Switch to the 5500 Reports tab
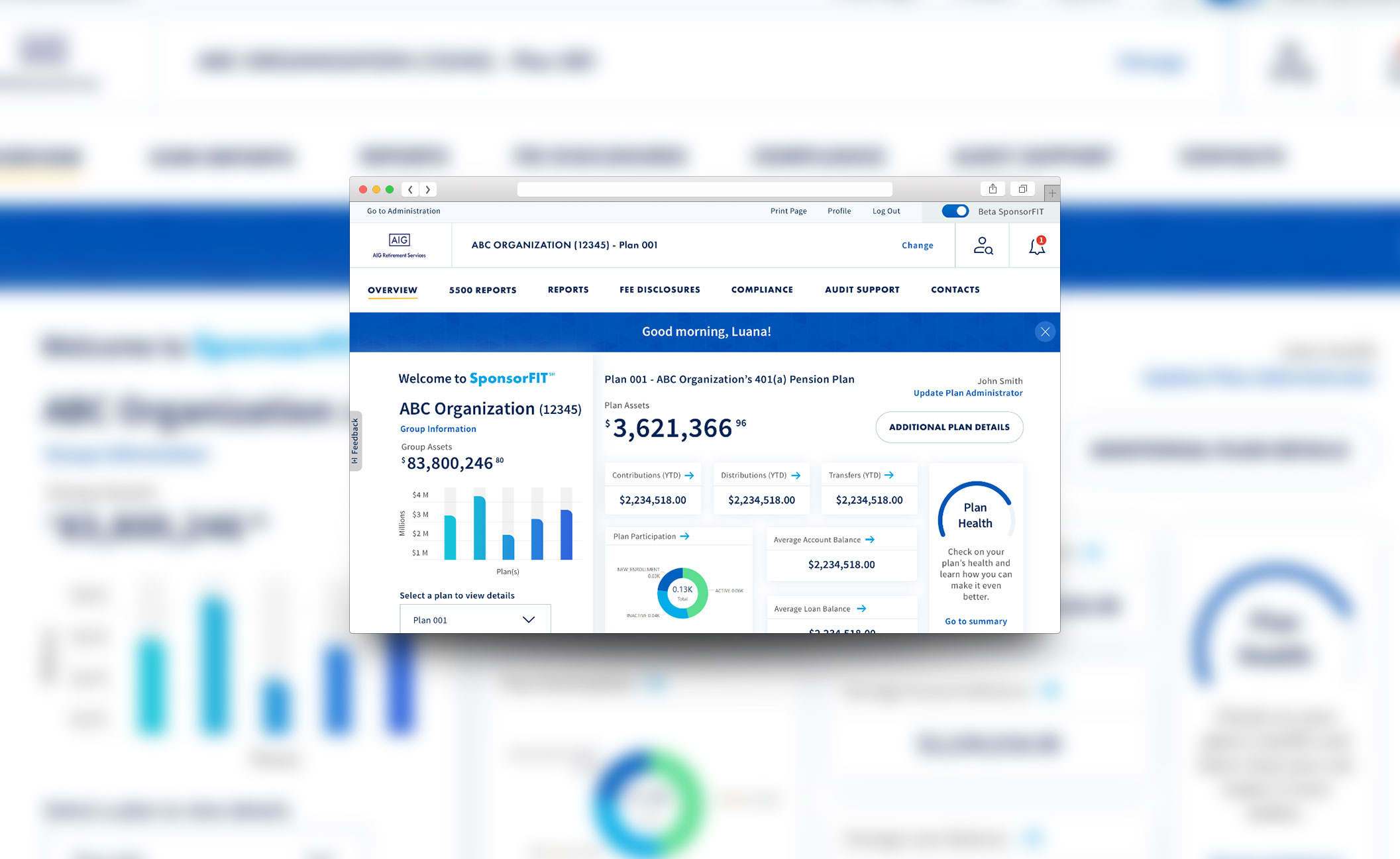The height and width of the screenshot is (859, 1400). (482, 290)
